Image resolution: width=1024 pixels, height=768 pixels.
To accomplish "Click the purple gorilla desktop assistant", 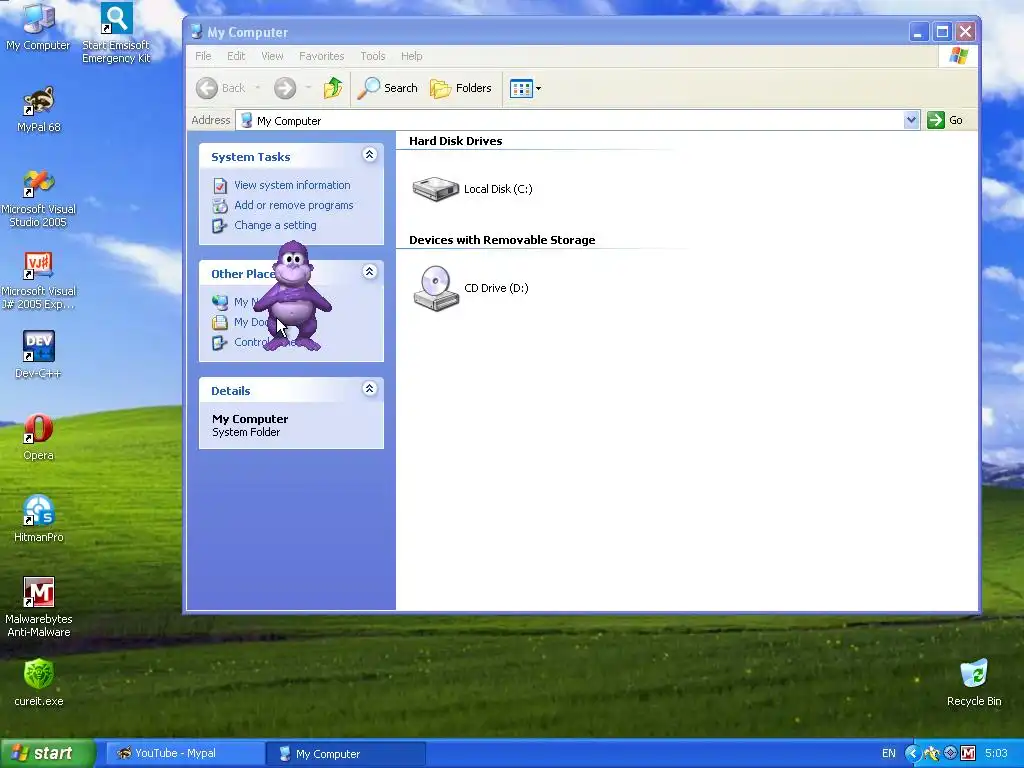I will click(x=293, y=295).
